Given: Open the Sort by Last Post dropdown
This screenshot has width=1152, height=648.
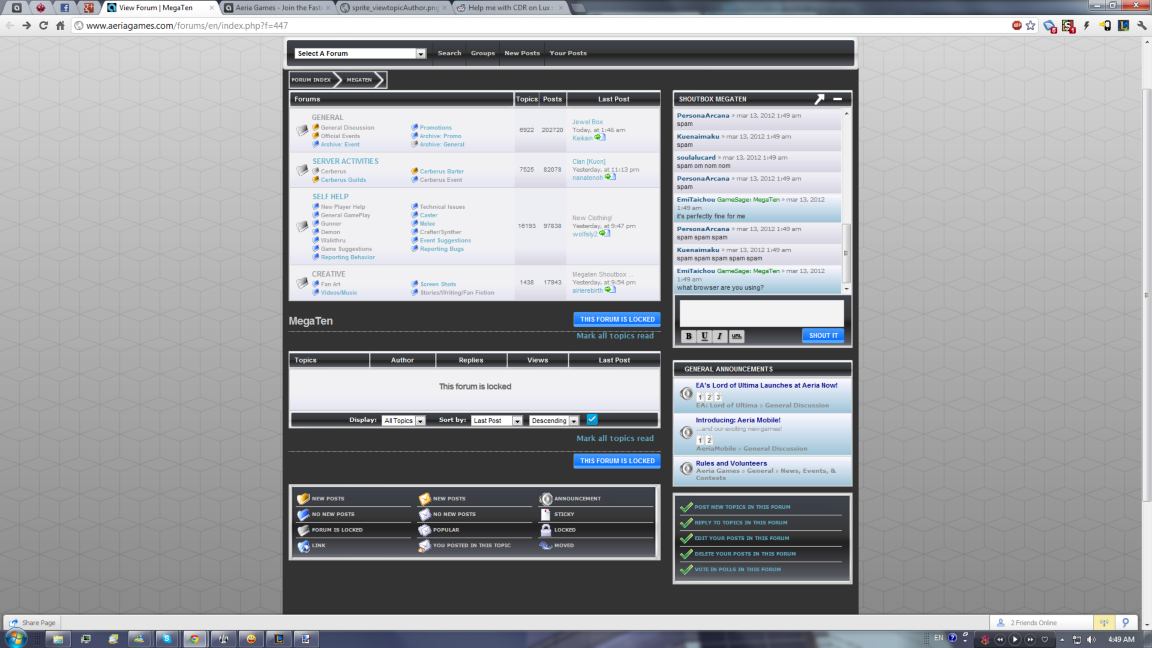Looking at the screenshot, I should click(497, 420).
